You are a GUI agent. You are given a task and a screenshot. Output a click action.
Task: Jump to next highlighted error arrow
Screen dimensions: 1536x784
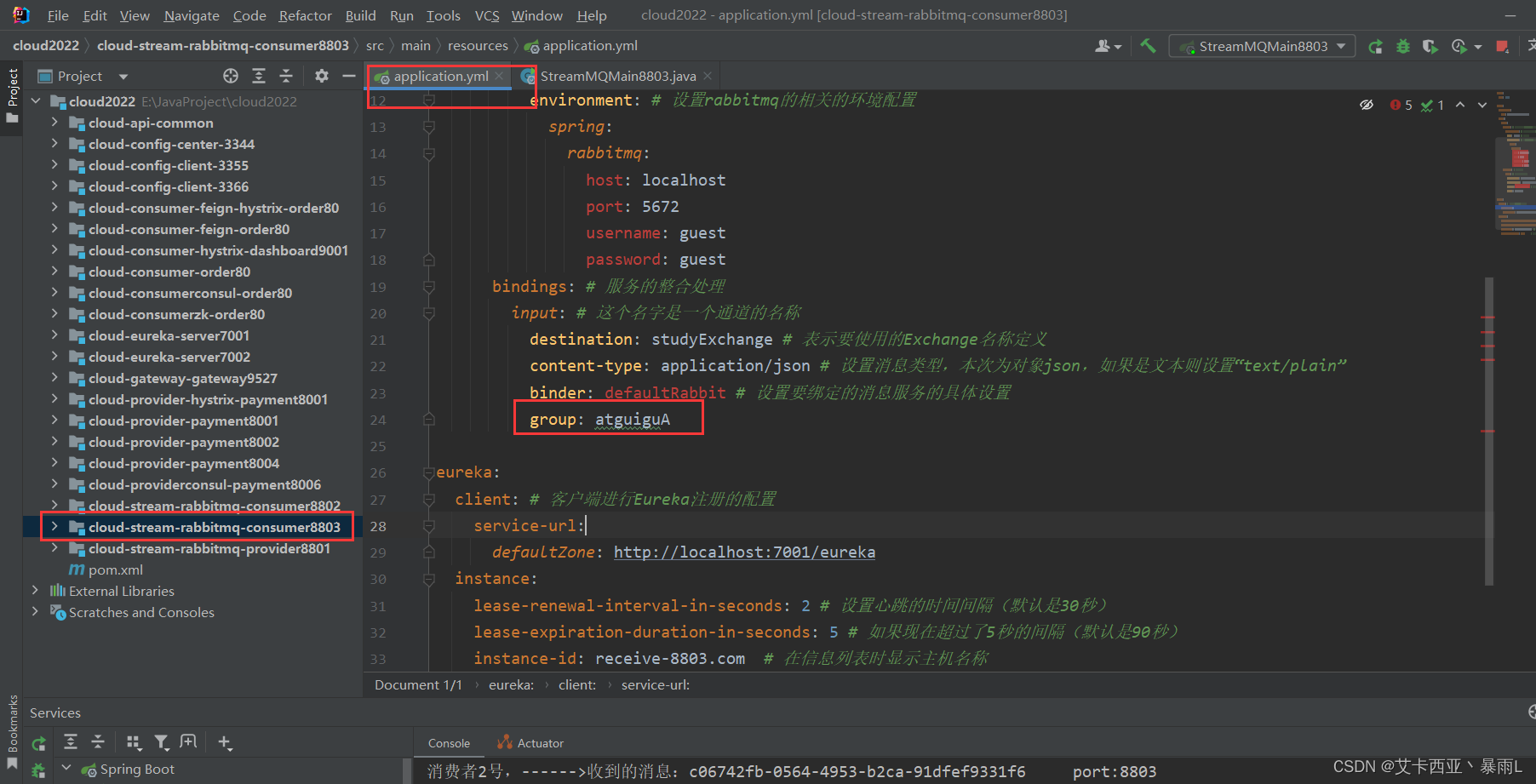1482,105
